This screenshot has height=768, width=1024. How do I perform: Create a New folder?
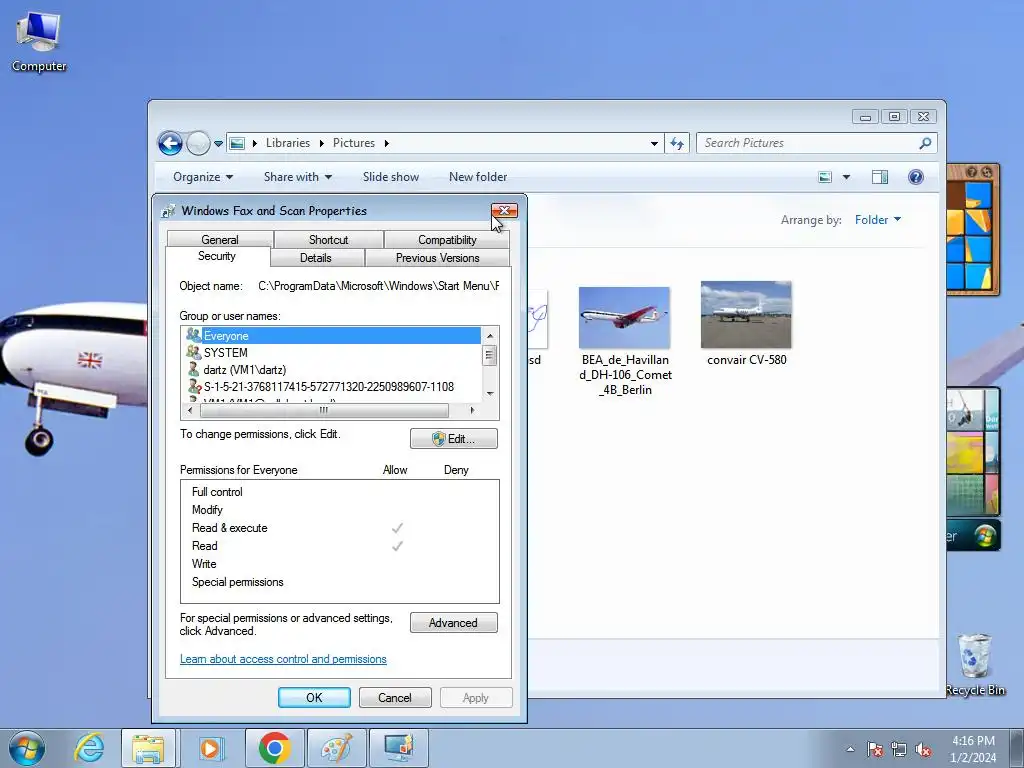pyautogui.click(x=478, y=177)
